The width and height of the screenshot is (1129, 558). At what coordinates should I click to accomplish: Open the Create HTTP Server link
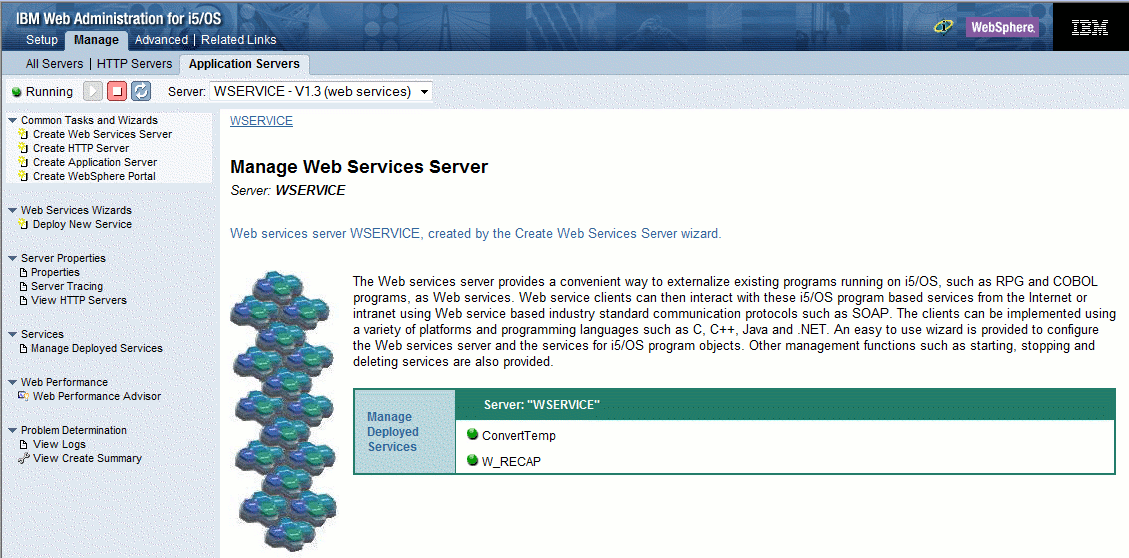click(81, 148)
